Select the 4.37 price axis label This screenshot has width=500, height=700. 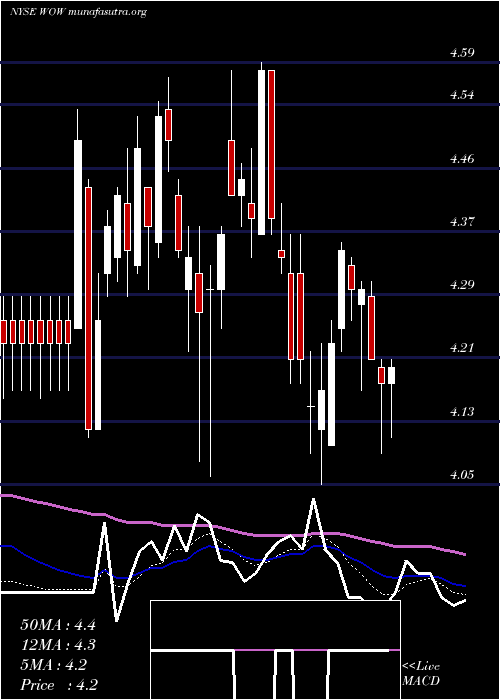pyautogui.click(x=462, y=221)
